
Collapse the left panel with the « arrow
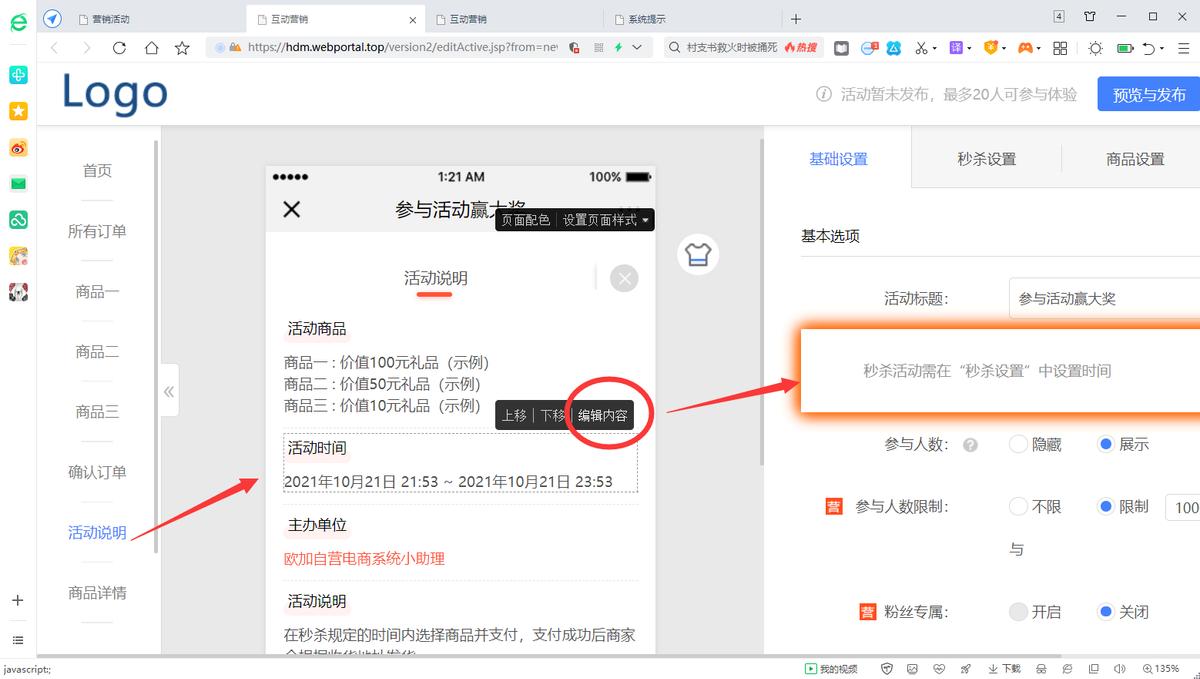pyautogui.click(x=170, y=390)
